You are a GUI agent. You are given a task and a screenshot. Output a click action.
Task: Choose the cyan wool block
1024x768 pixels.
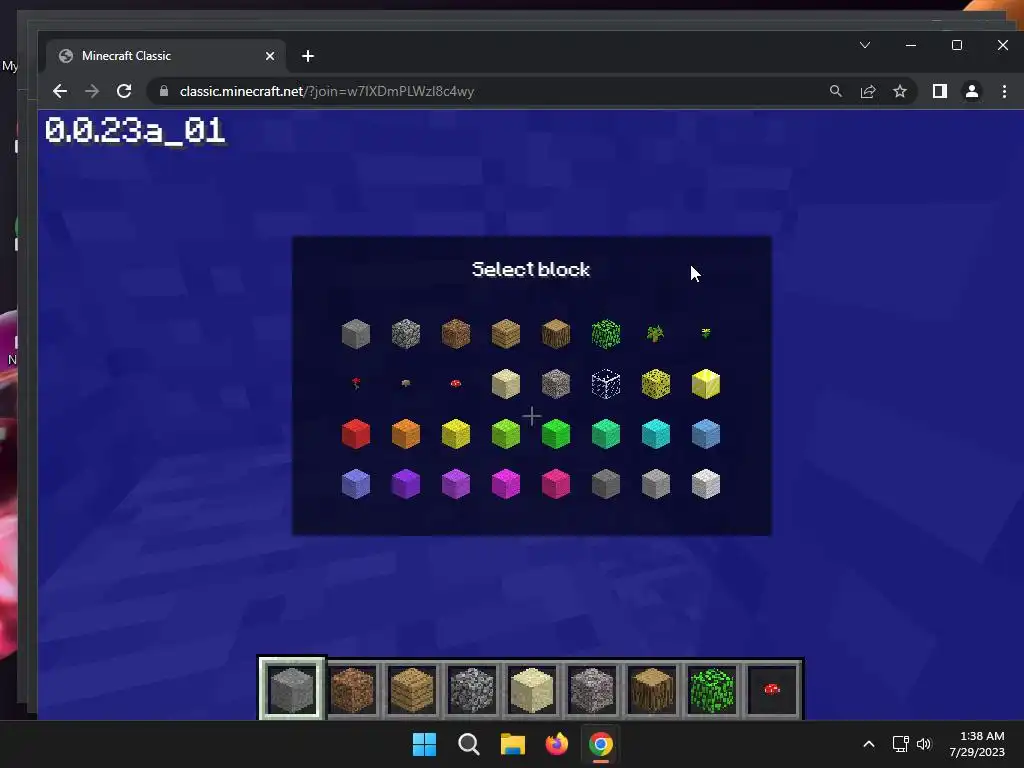(x=656, y=434)
